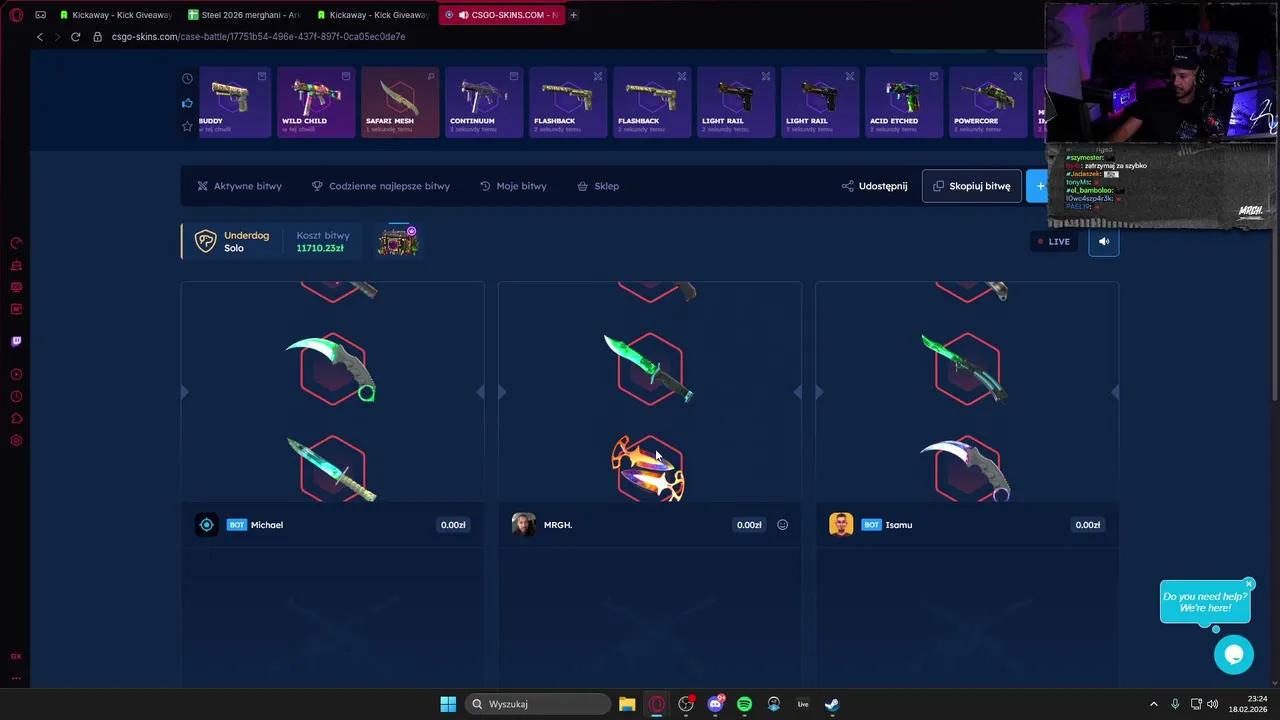Viewport: 1280px width, 720px height.
Task: Click the emoji icon next to MRGH.
Action: pos(782,525)
